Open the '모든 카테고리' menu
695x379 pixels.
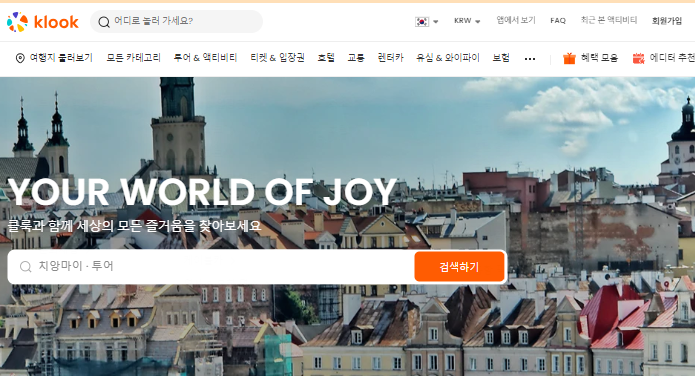coord(133,58)
